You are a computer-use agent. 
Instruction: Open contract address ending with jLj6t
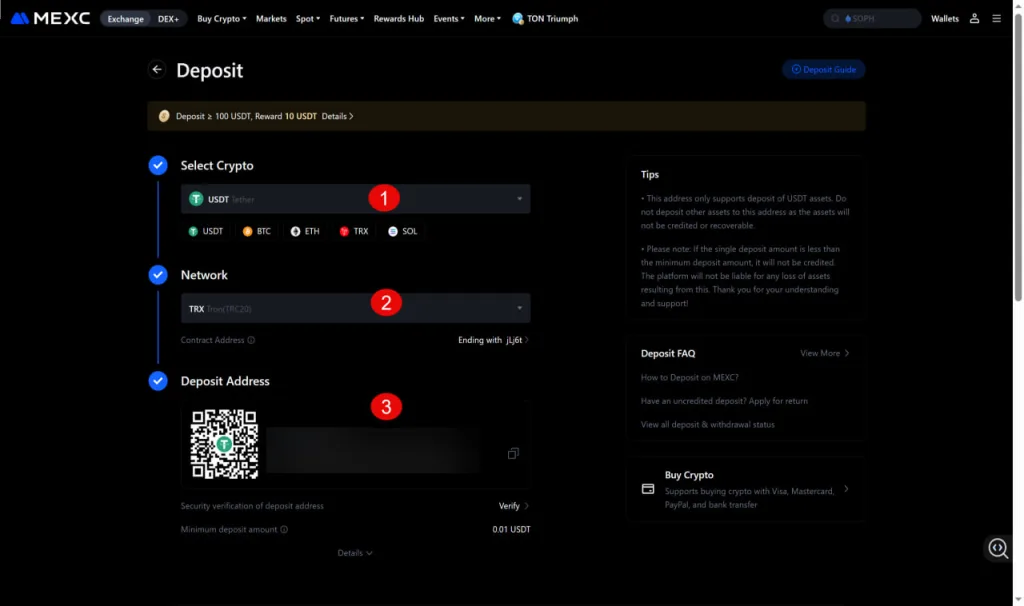493,340
